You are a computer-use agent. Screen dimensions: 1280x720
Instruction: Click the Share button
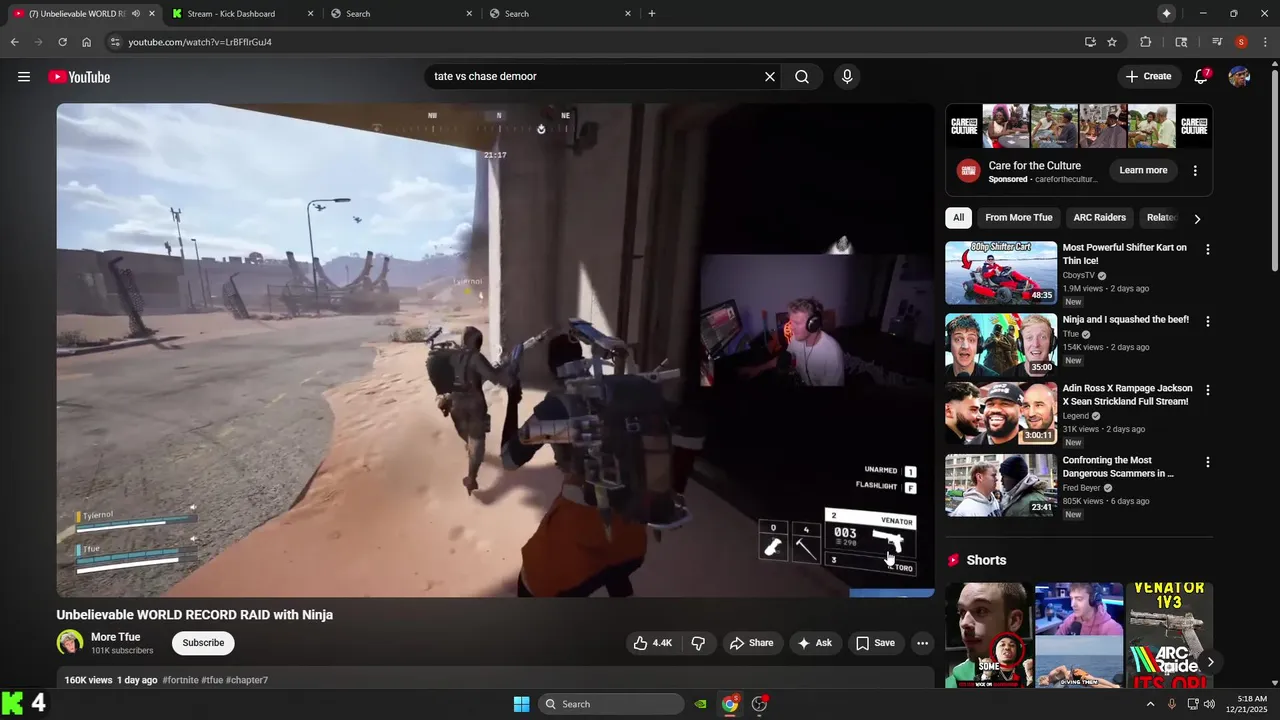pos(751,643)
